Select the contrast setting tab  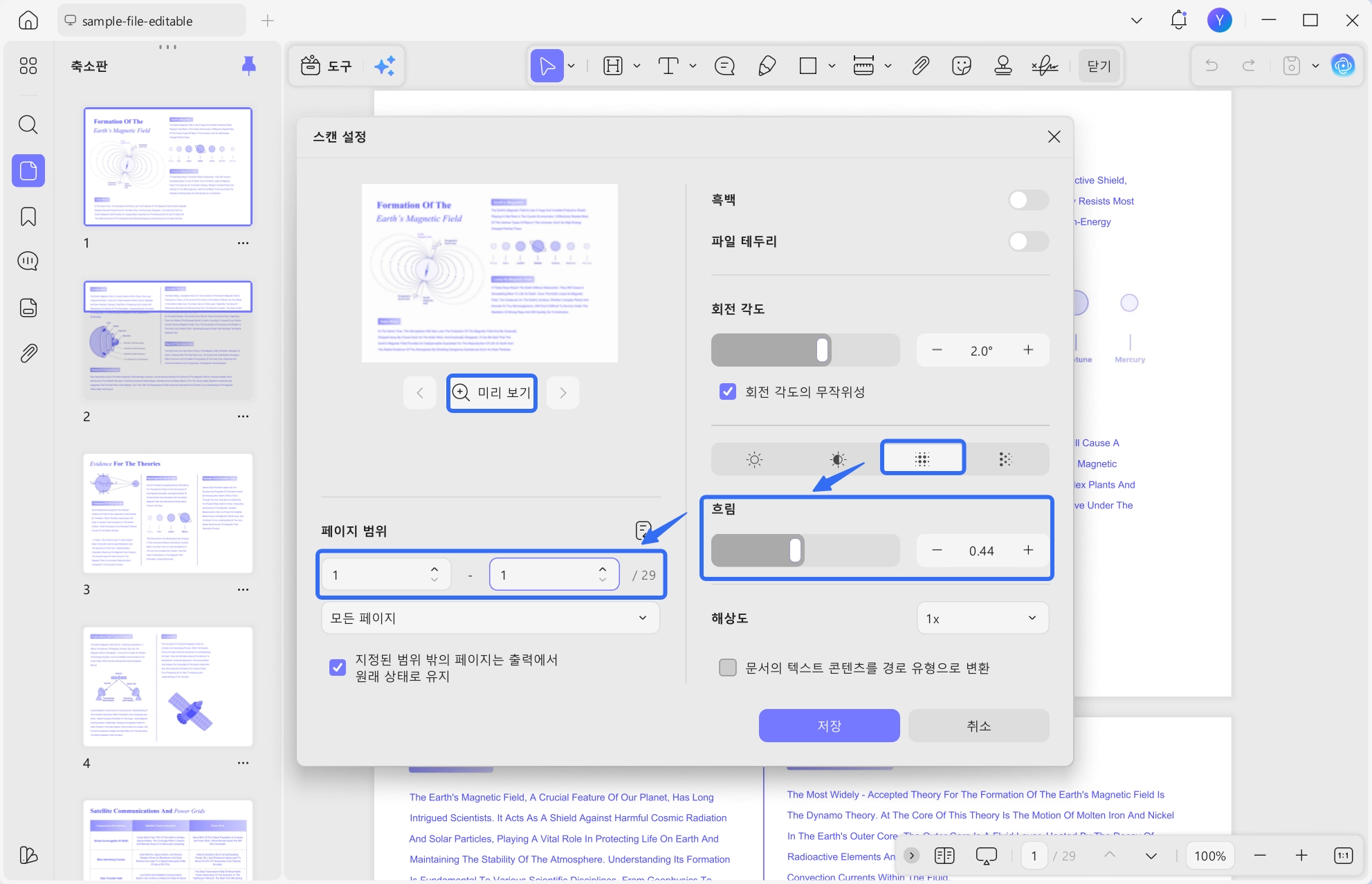pyautogui.click(x=838, y=459)
